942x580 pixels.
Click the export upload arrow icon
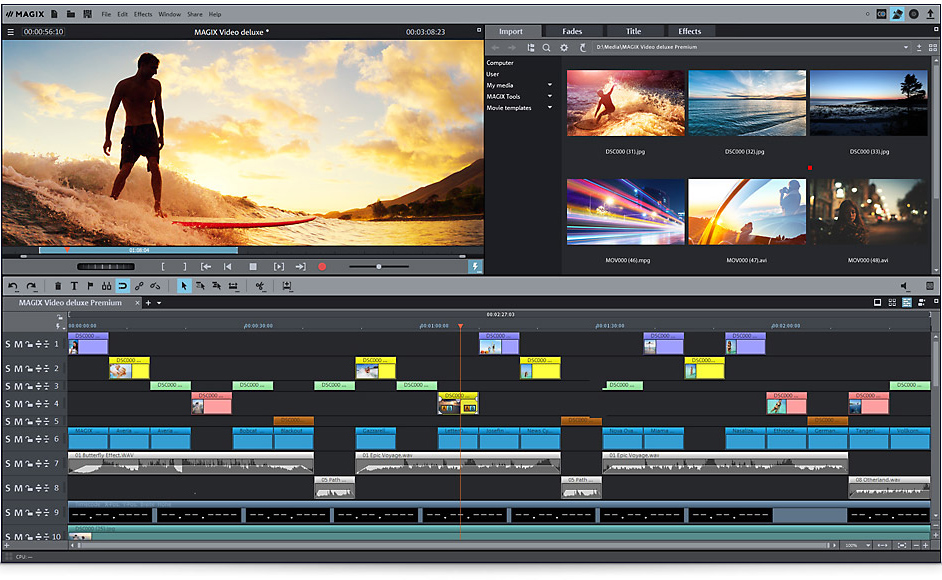930,14
